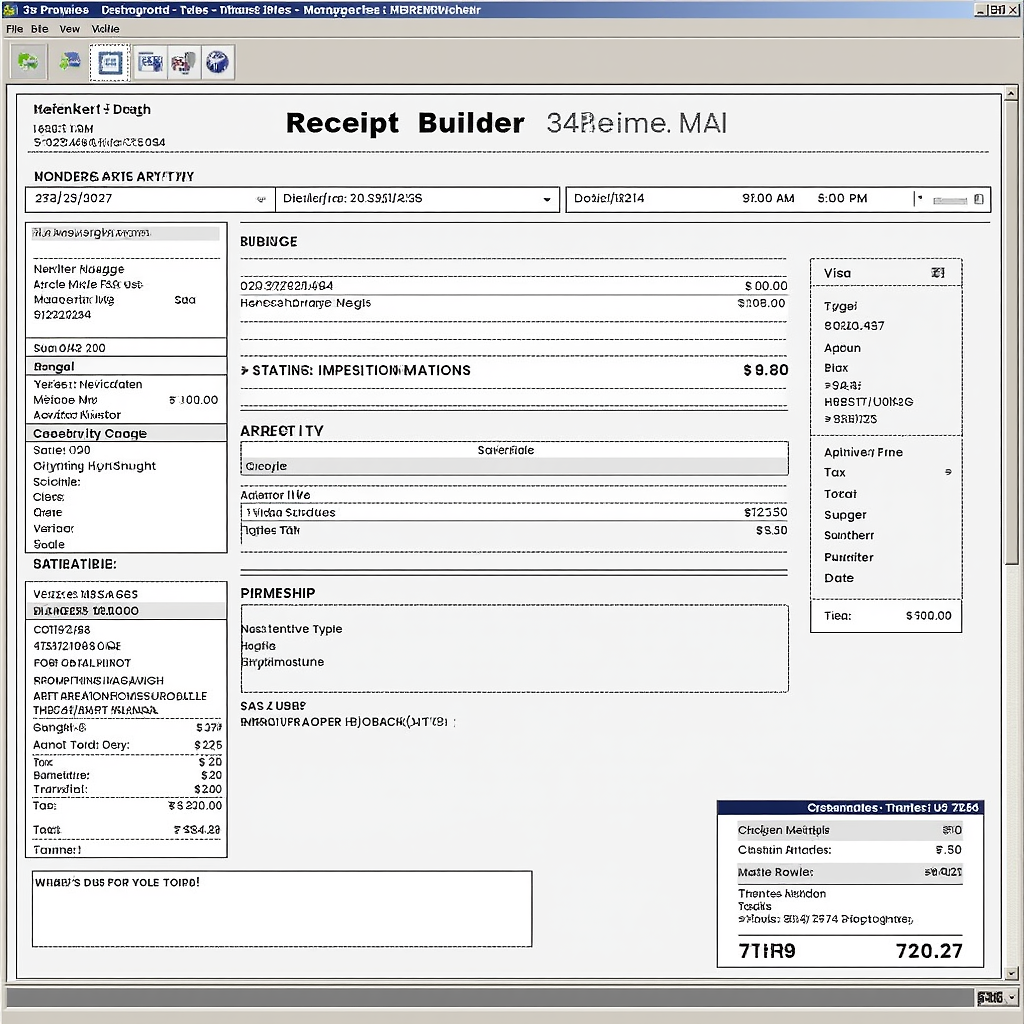Click the Vensces MBSAGES header
Image resolution: width=1024 pixels, height=1024 pixels.
pyautogui.click(x=125, y=594)
